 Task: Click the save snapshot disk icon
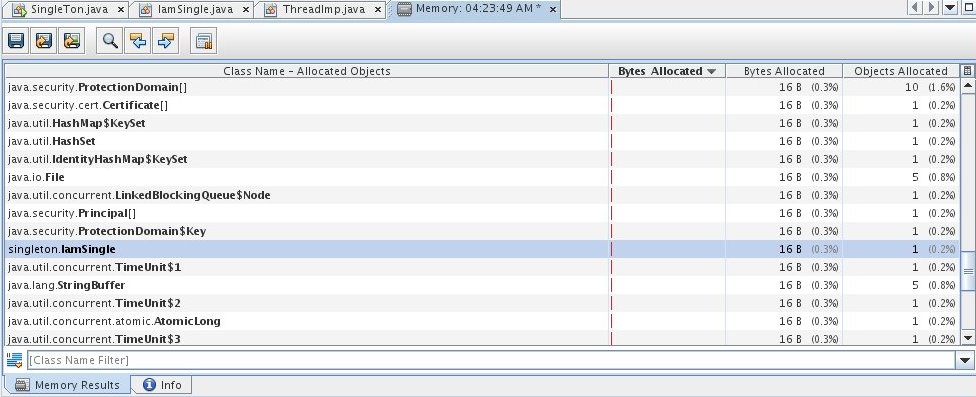click(16, 41)
